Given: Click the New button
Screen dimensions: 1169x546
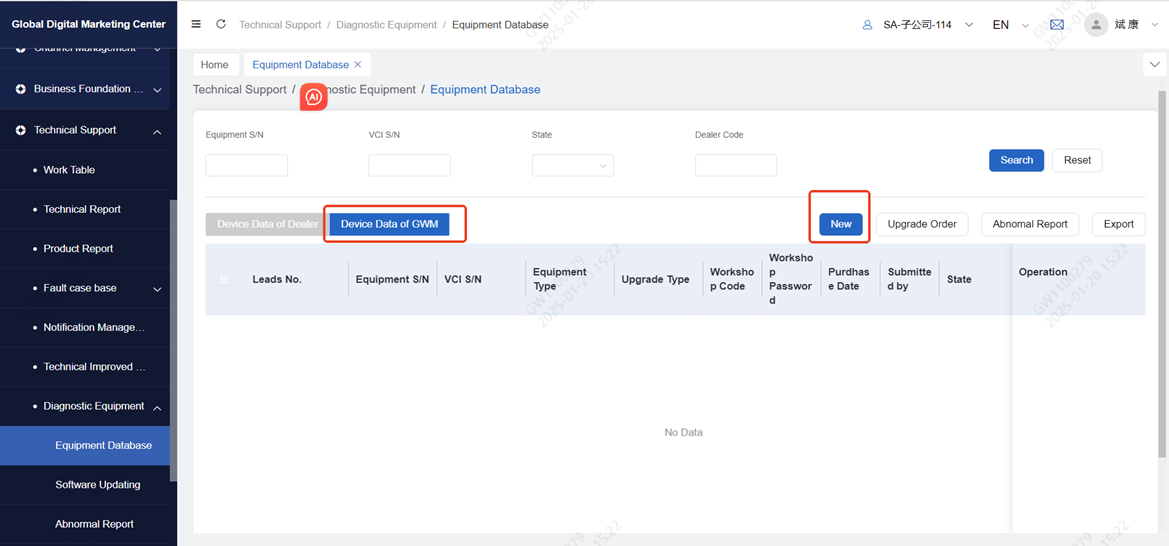Looking at the screenshot, I should (840, 224).
